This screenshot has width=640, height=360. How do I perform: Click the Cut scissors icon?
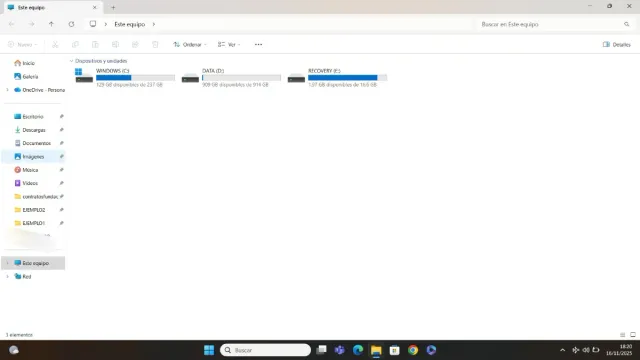(55, 44)
